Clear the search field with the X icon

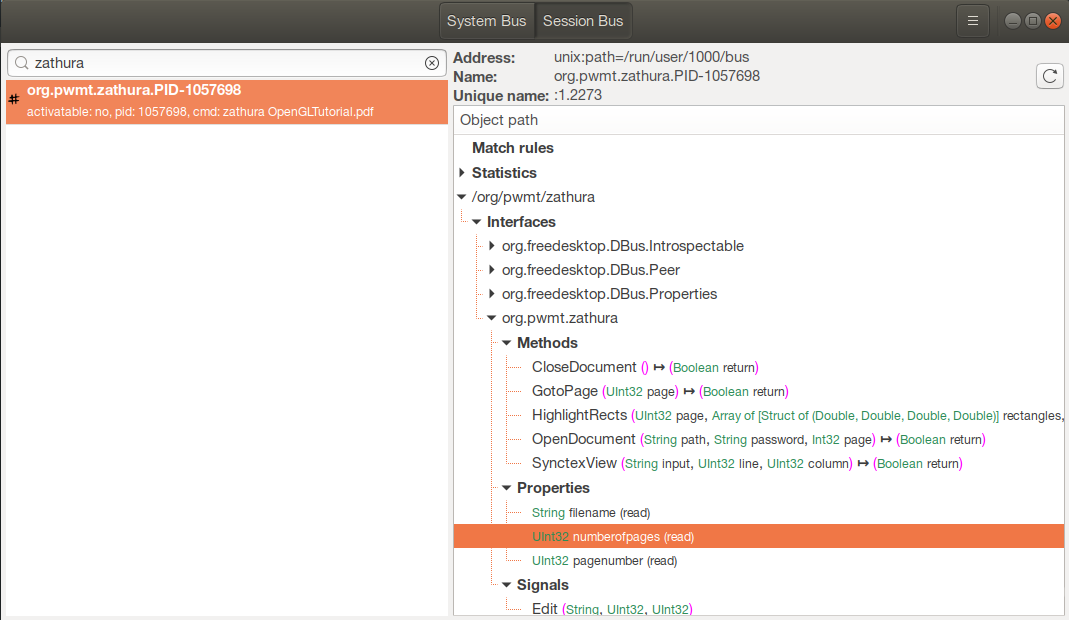tap(432, 63)
